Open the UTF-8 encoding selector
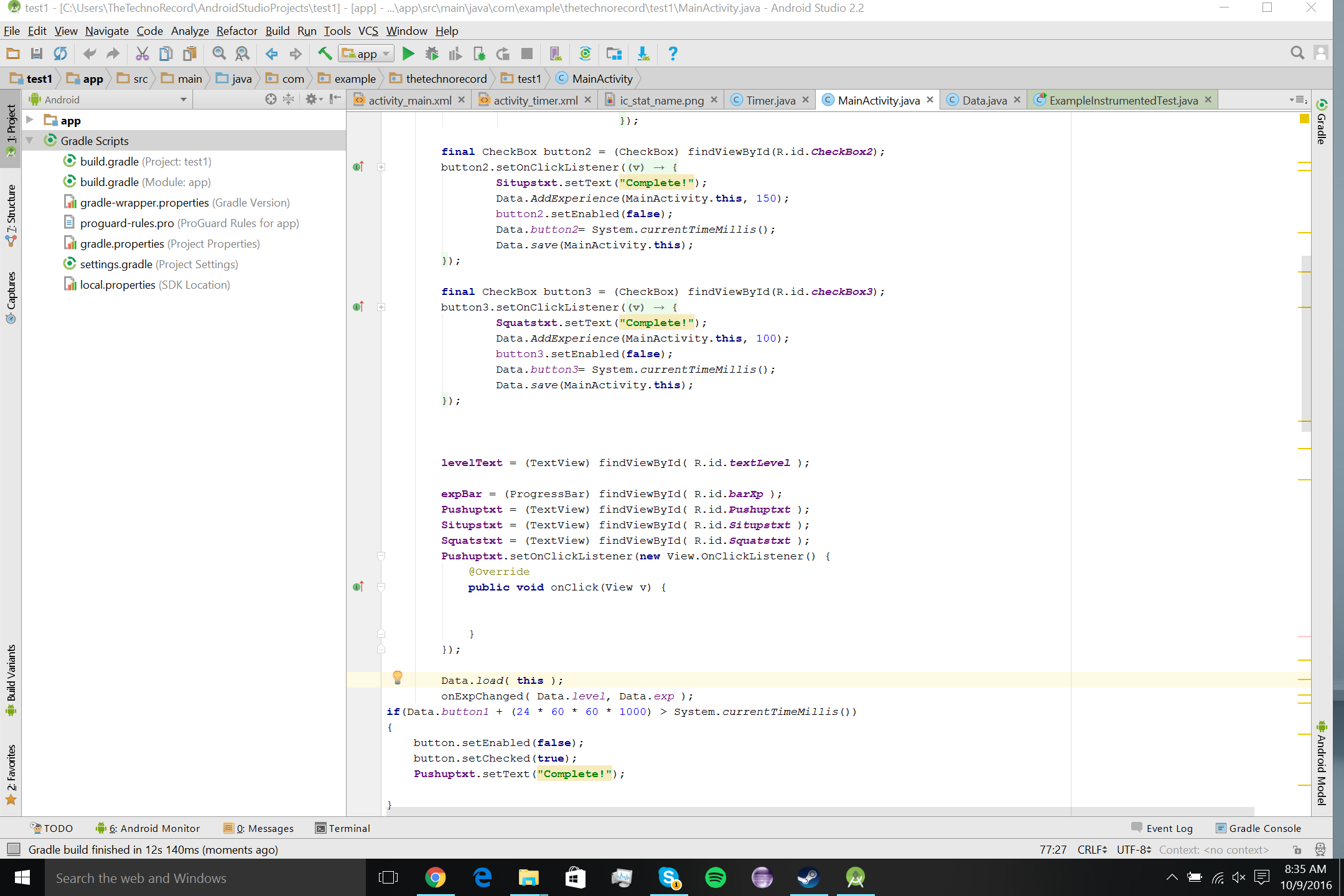 tap(1134, 849)
